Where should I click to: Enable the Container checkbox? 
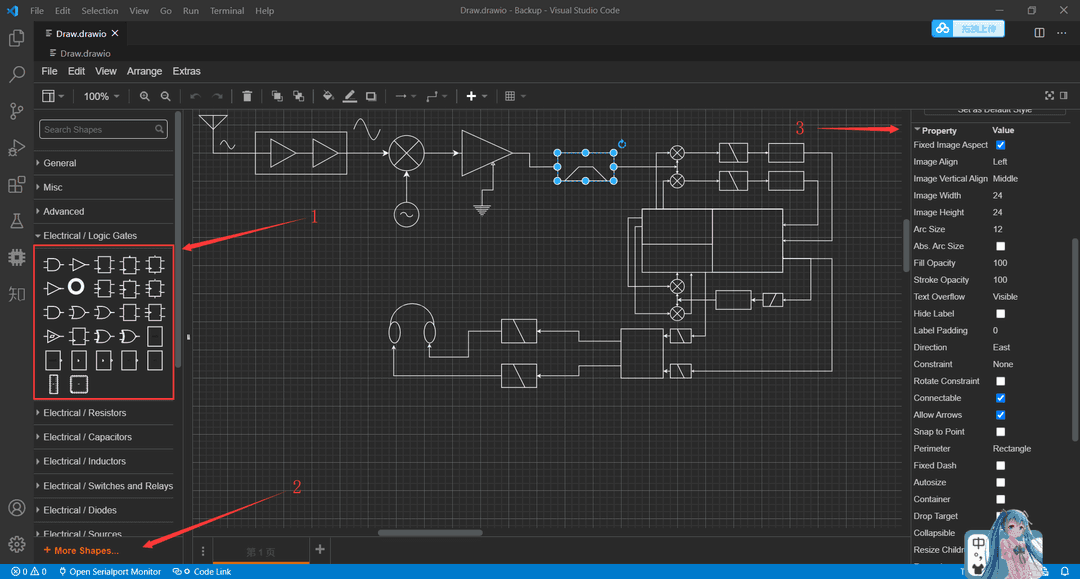[x=1000, y=498]
